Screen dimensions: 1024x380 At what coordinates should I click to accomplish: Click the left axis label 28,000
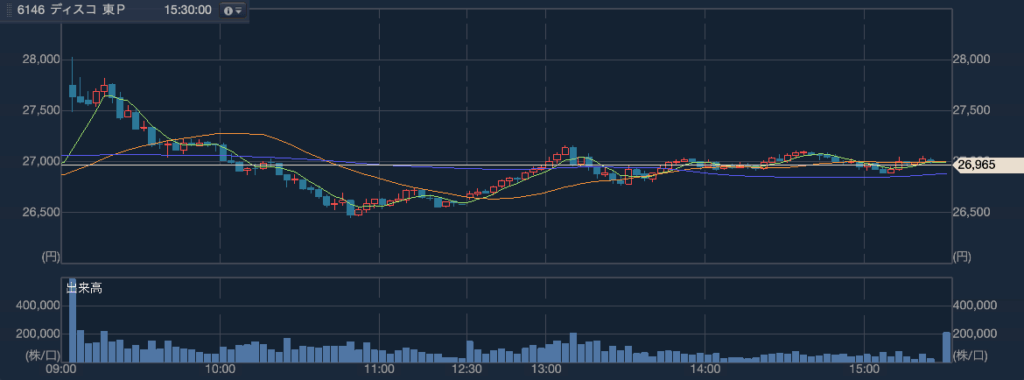tap(41, 59)
